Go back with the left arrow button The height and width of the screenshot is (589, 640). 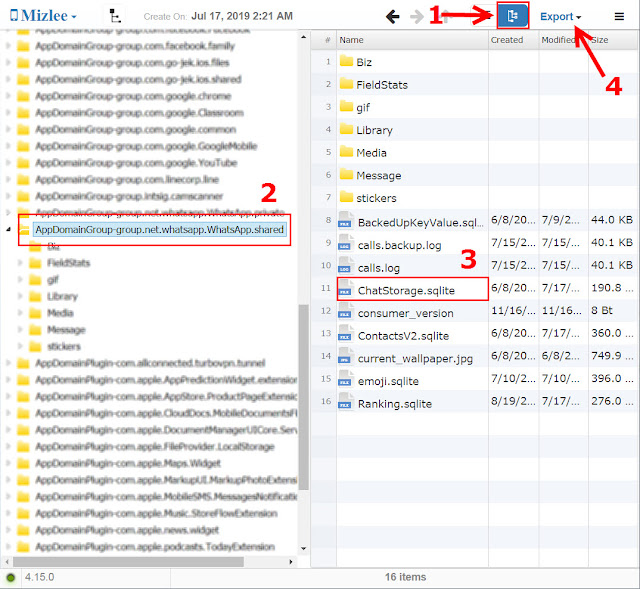393,17
